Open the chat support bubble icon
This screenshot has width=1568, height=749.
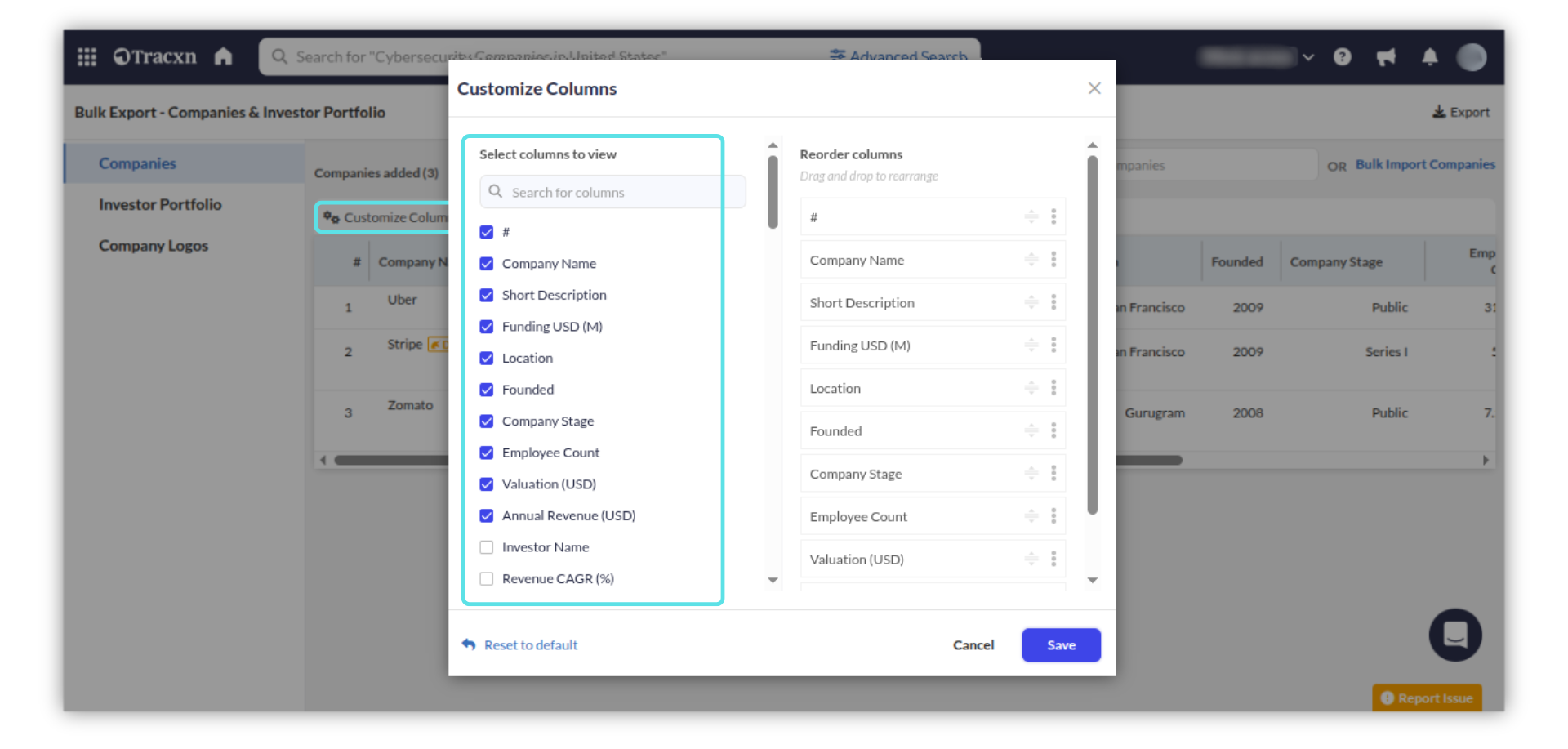tap(1454, 635)
